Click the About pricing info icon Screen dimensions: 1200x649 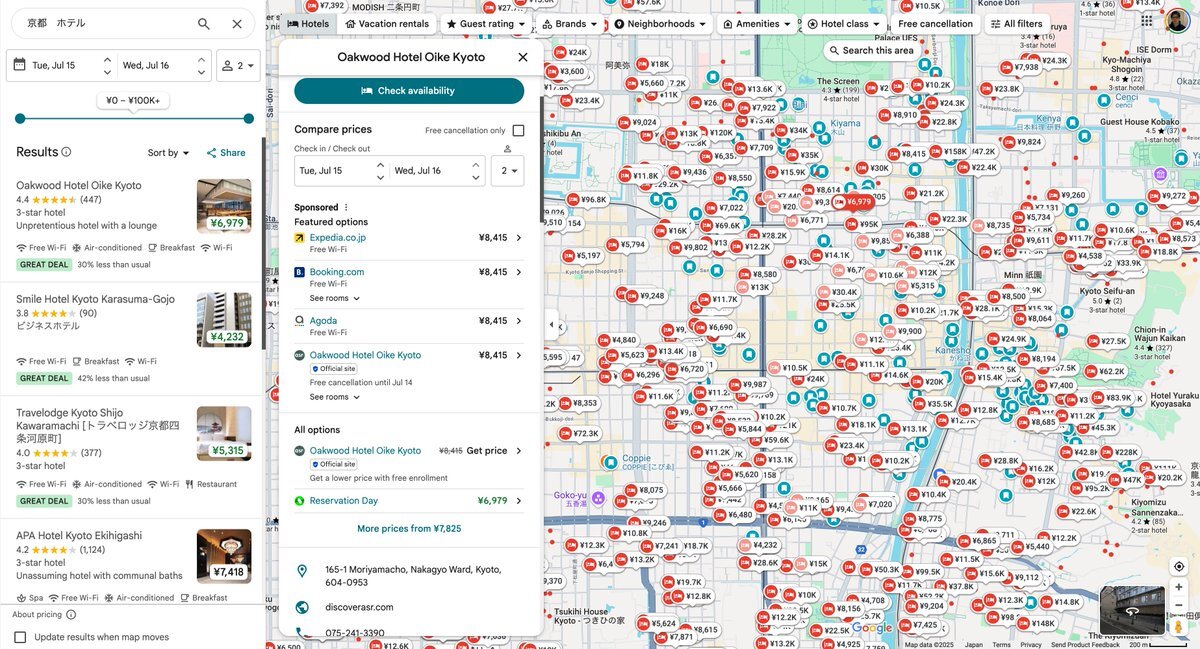tap(71, 615)
